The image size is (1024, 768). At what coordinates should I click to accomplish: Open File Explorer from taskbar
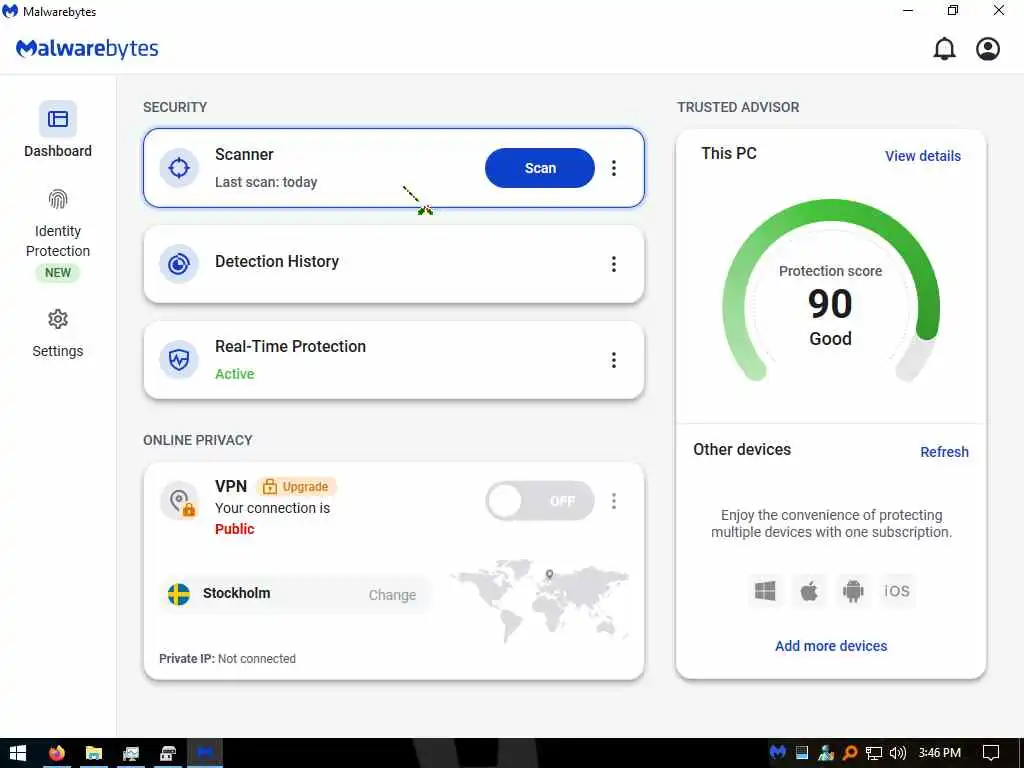point(94,753)
